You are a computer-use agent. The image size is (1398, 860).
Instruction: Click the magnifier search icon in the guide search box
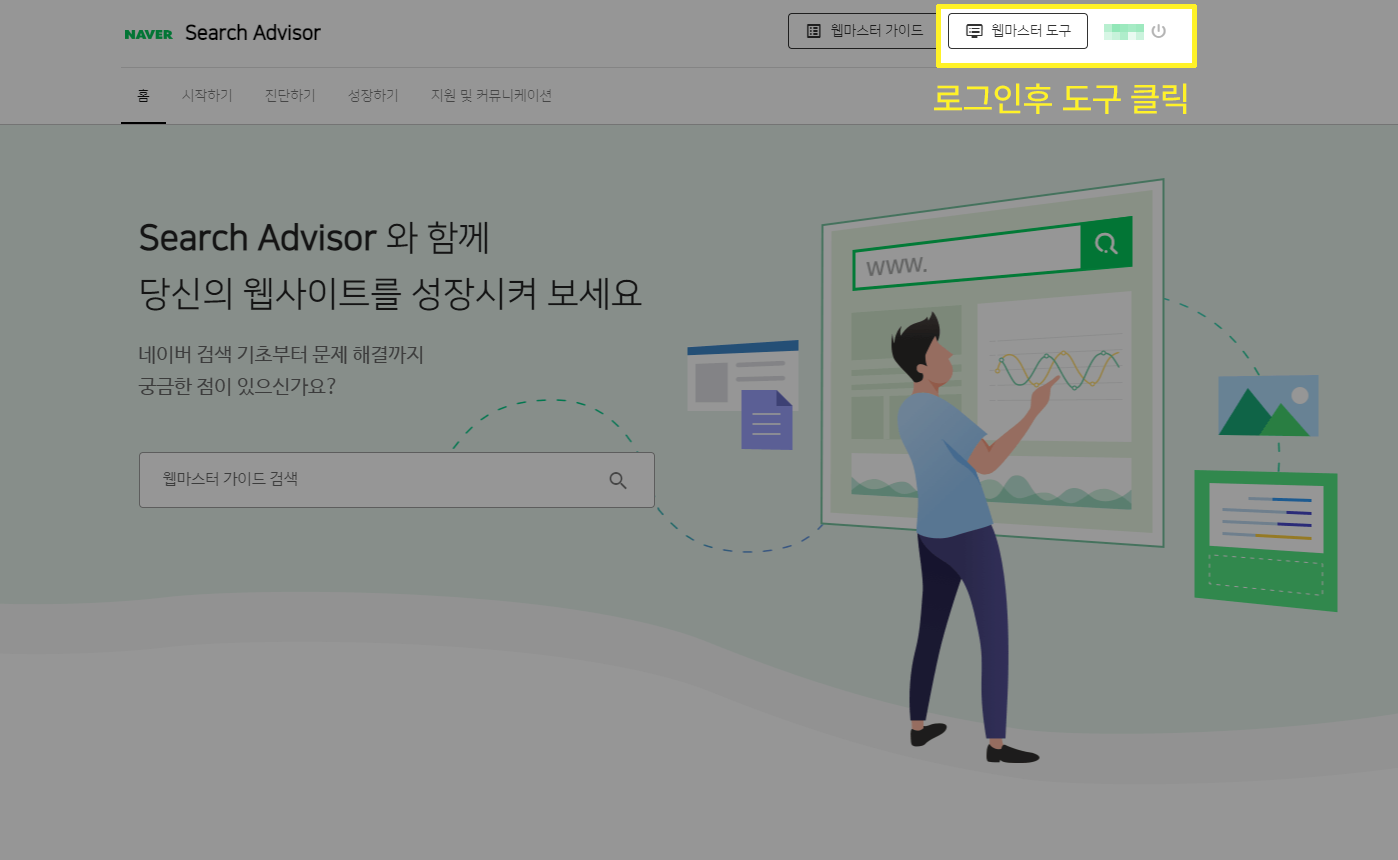pyautogui.click(x=618, y=480)
